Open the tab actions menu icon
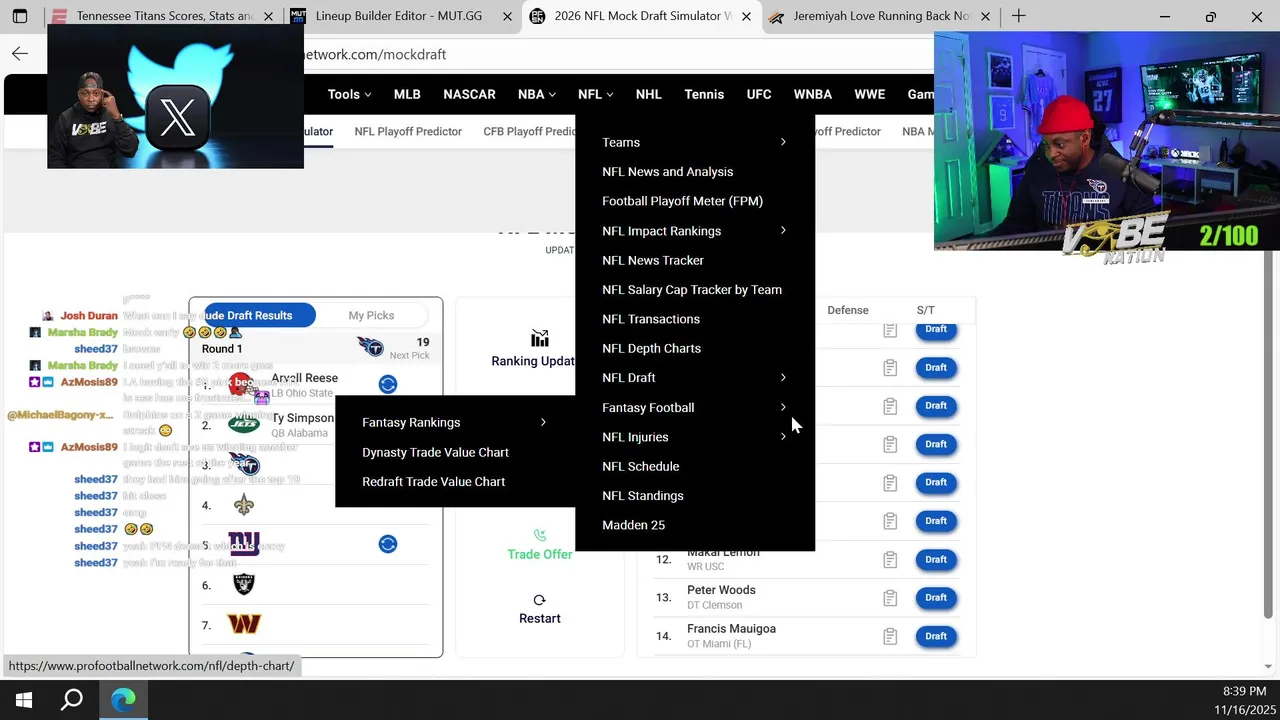 coord(20,16)
